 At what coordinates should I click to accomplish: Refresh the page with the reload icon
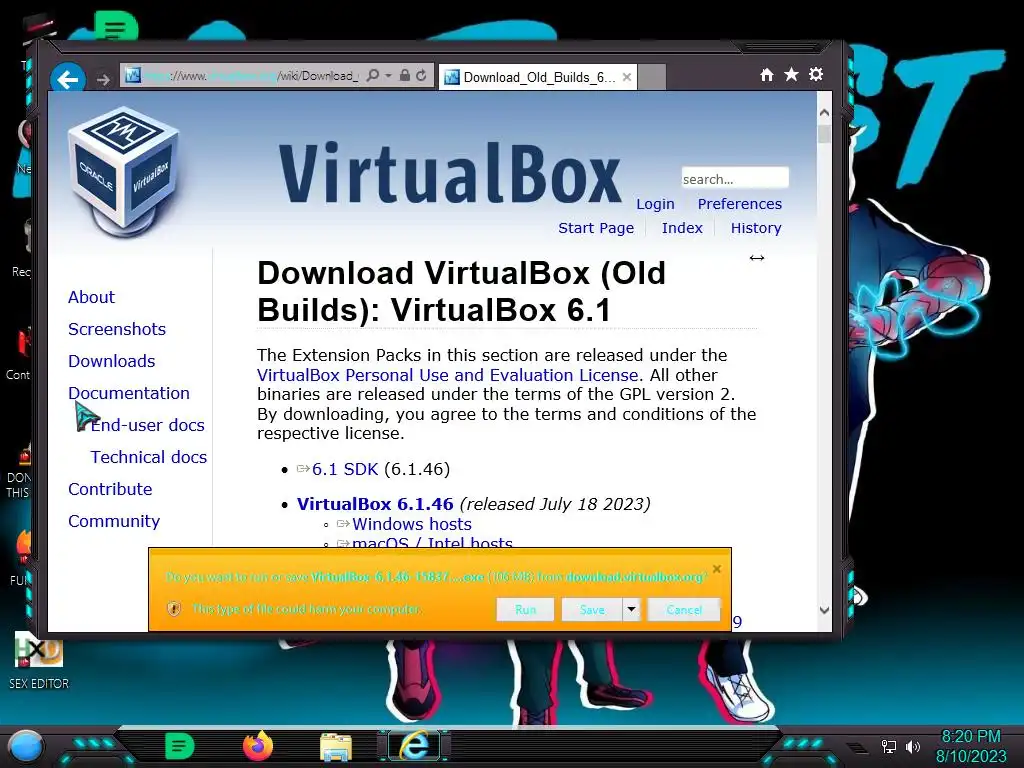point(421,76)
